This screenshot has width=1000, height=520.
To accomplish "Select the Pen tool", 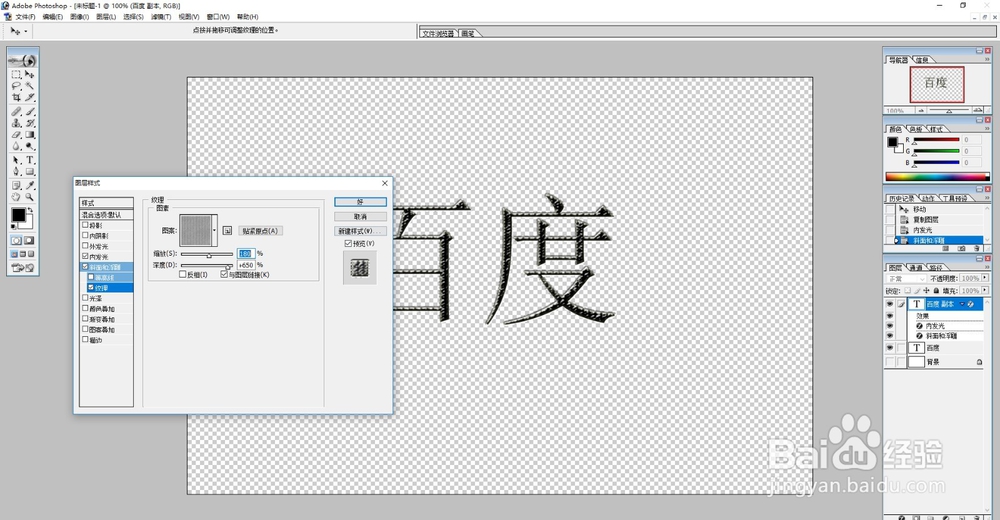I will click(16, 172).
